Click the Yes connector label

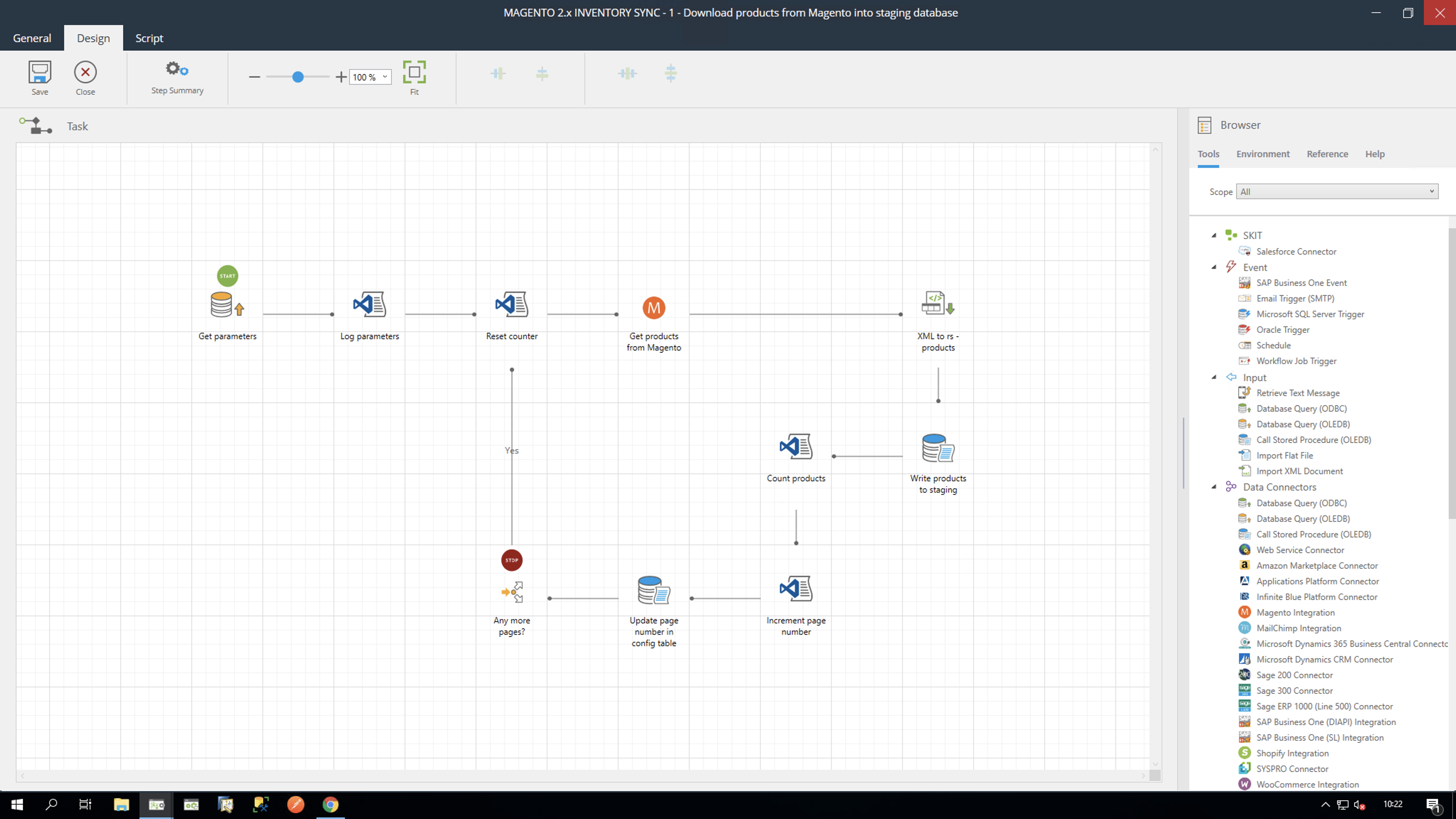pos(512,450)
